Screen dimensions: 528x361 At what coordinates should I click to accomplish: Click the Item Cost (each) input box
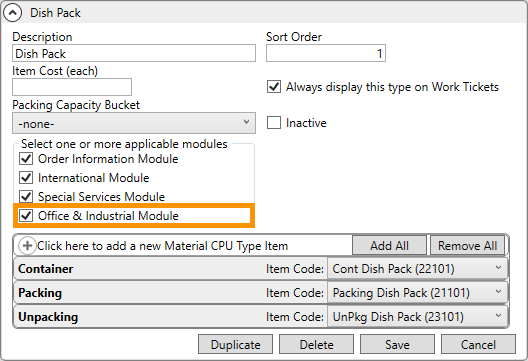click(72, 87)
